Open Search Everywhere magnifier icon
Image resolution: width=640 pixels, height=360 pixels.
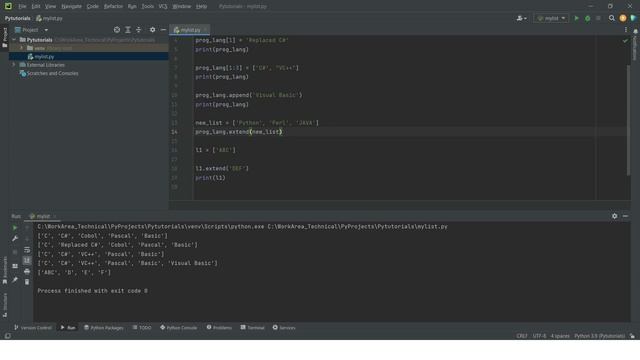[611, 18]
